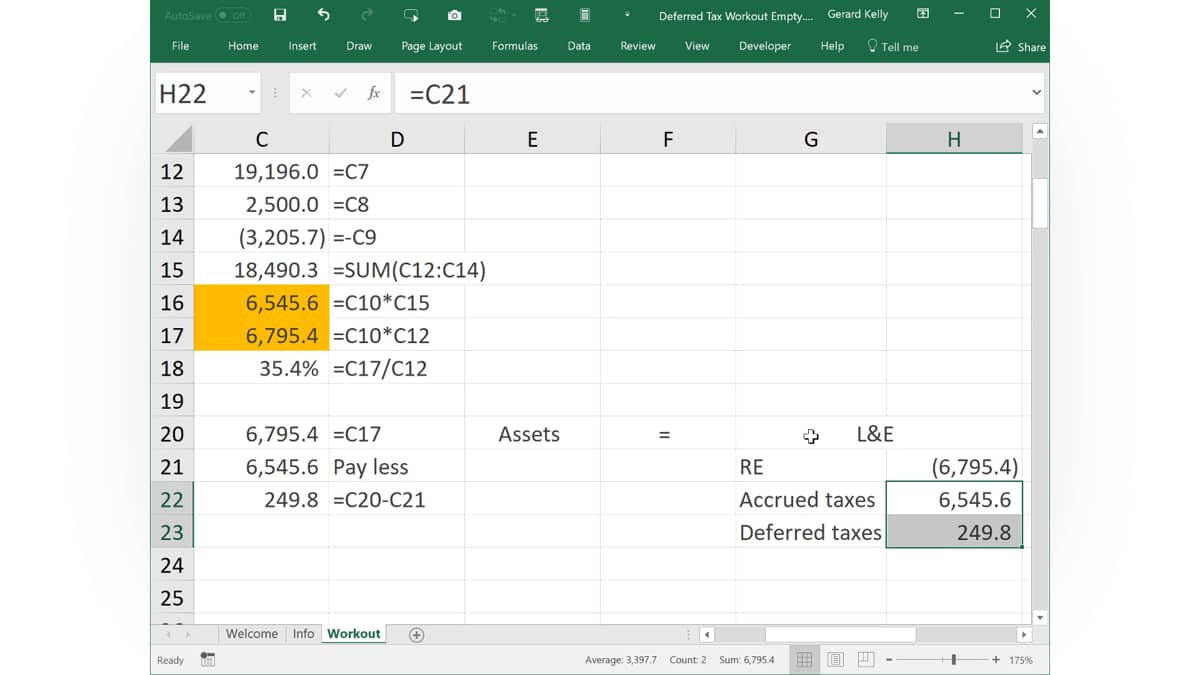Open the Formulas tab

coord(515,46)
